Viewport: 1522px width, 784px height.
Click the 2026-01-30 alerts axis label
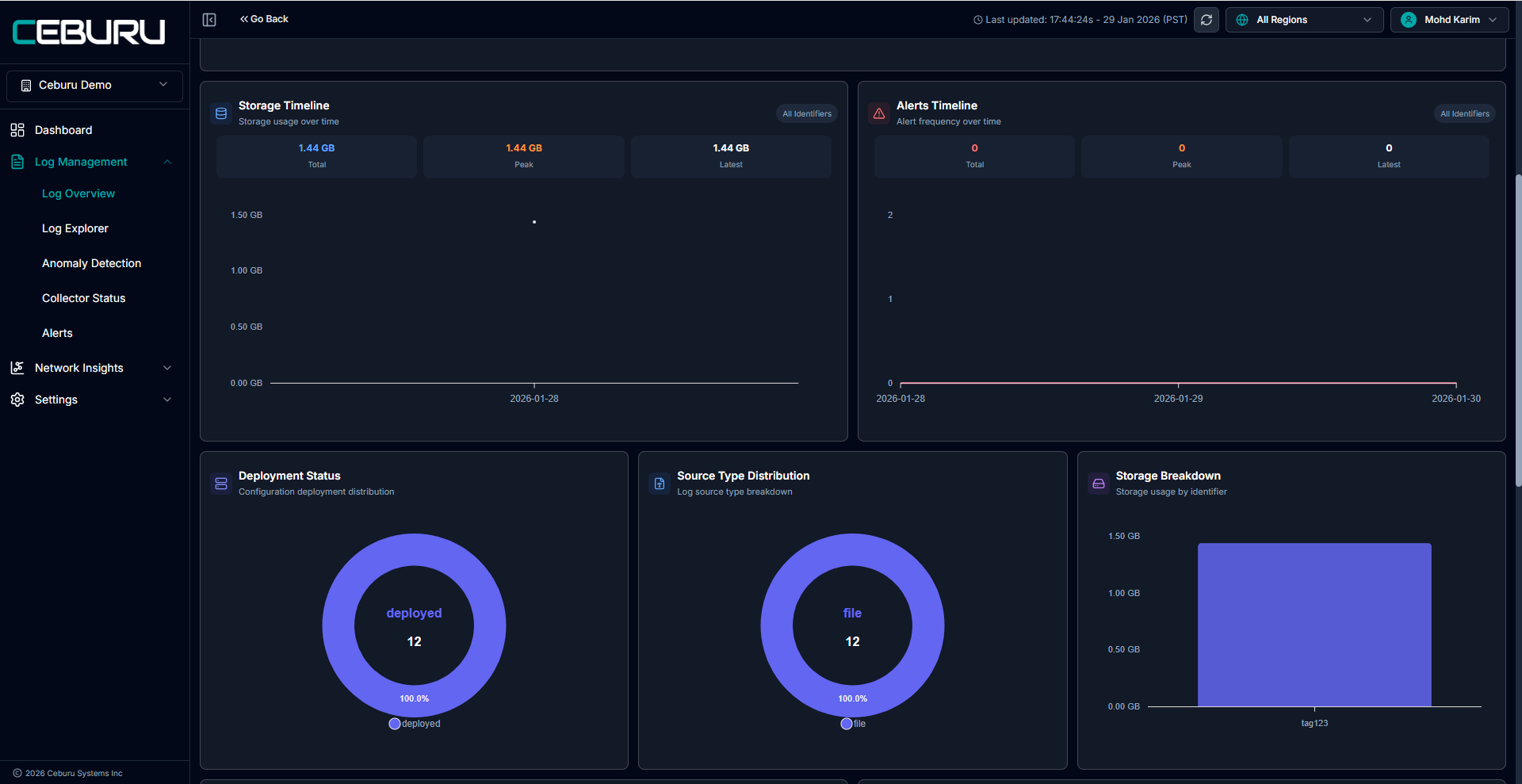[1456, 399]
